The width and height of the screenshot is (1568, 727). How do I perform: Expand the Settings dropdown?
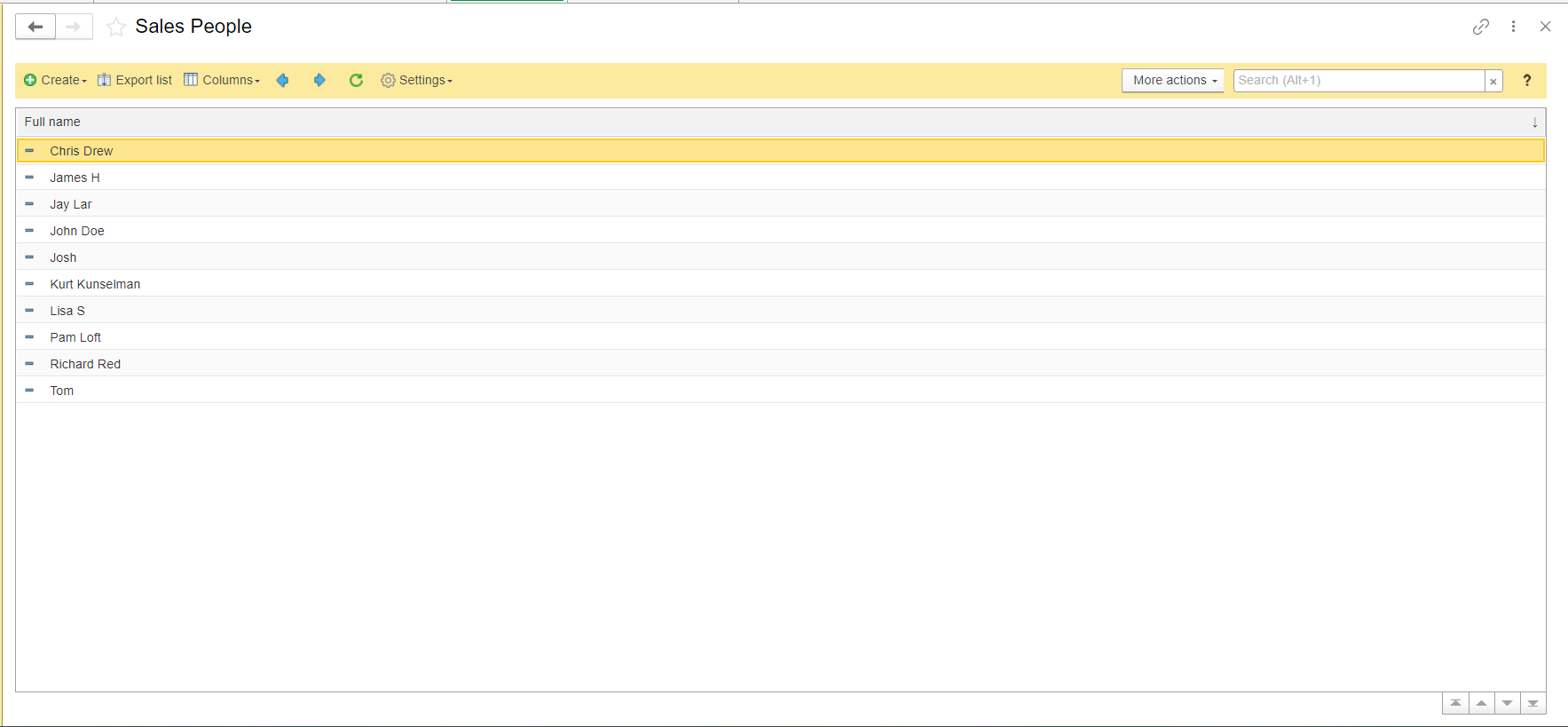coord(416,81)
